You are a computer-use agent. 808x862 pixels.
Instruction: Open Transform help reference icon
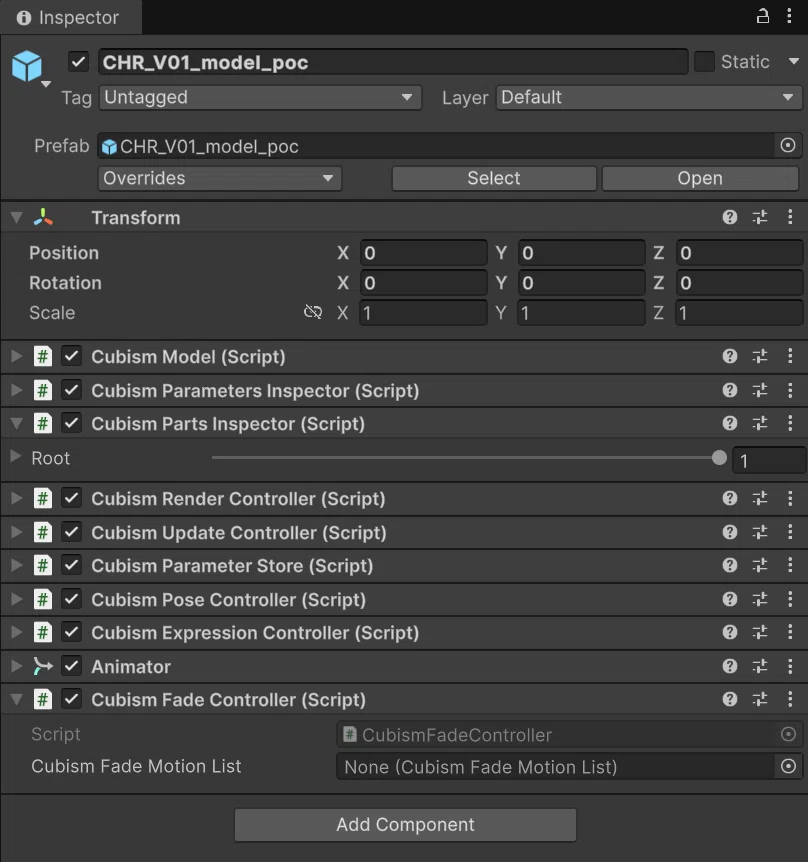point(729,217)
